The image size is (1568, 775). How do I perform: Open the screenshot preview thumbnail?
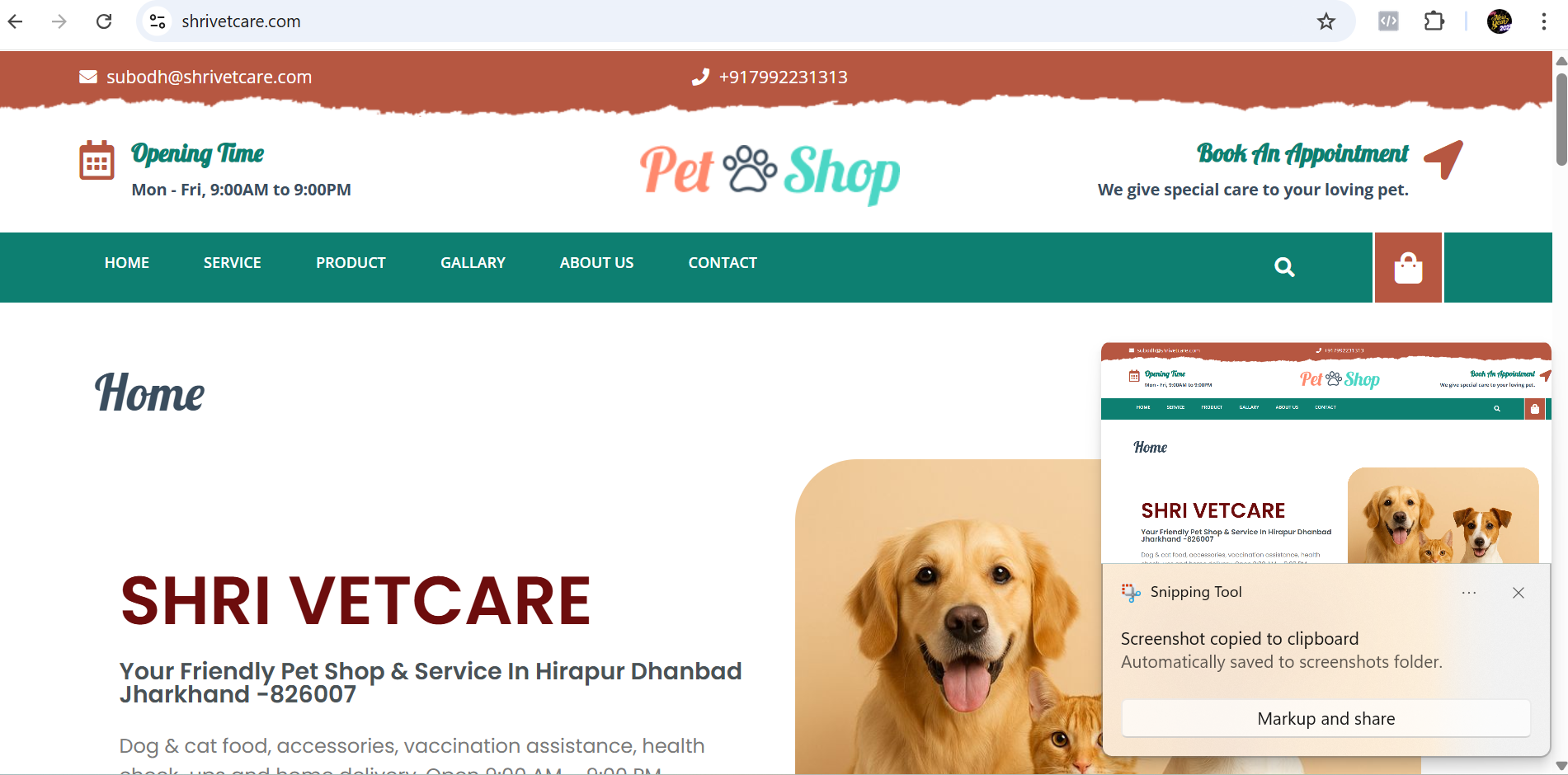pyautogui.click(x=1326, y=453)
